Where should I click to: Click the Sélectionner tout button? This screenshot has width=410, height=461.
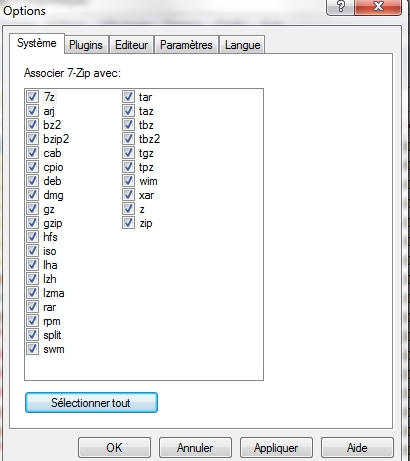[91, 403]
